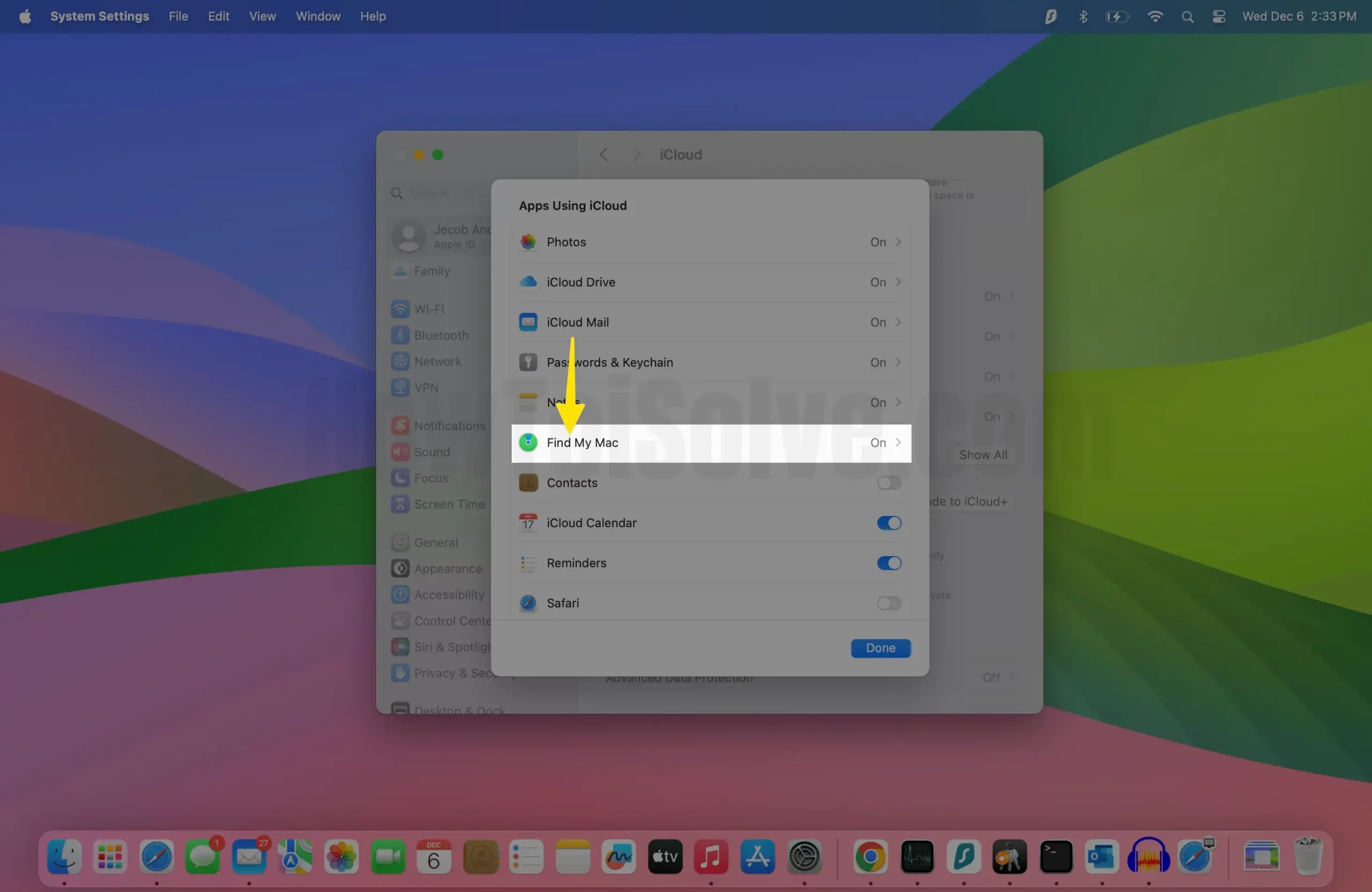
Task: Enable the Safari iCloud toggle
Action: point(889,603)
